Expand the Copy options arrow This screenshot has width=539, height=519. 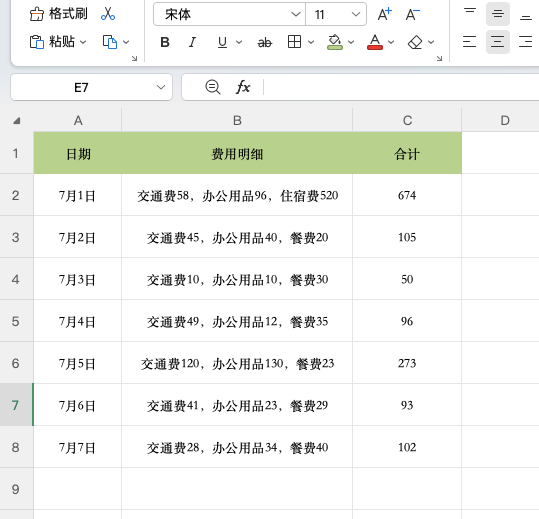click(126, 42)
